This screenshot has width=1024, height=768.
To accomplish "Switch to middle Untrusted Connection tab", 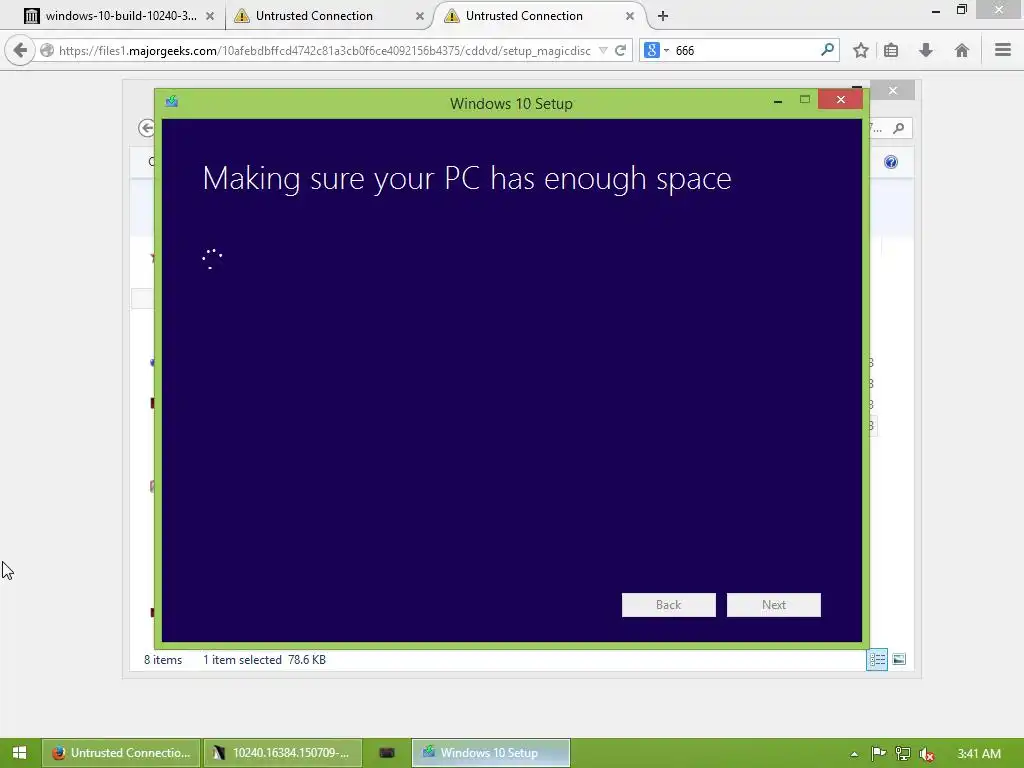I will pos(328,16).
